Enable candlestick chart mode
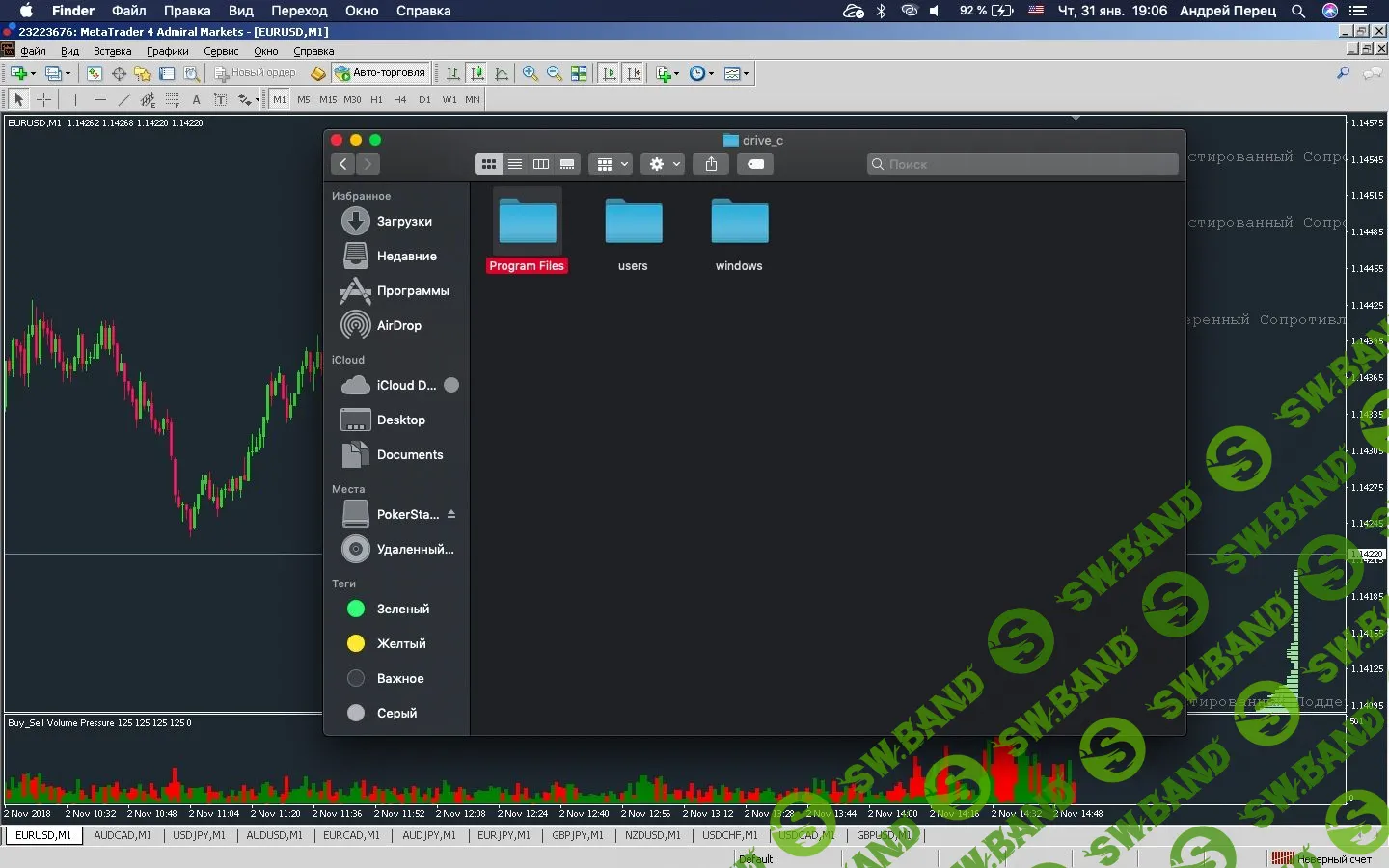The height and width of the screenshot is (868, 1389). point(477,73)
